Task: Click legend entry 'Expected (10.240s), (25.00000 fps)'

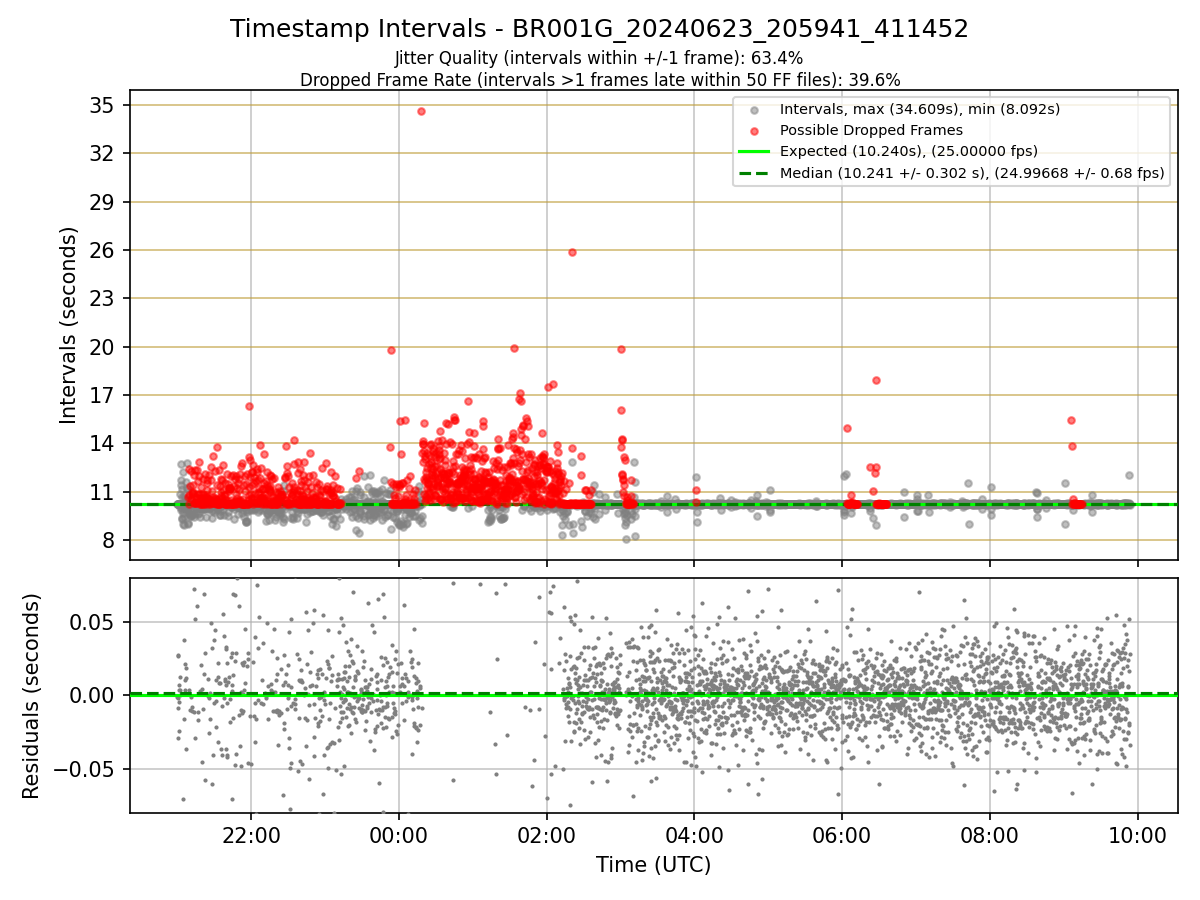Action: (909, 151)
